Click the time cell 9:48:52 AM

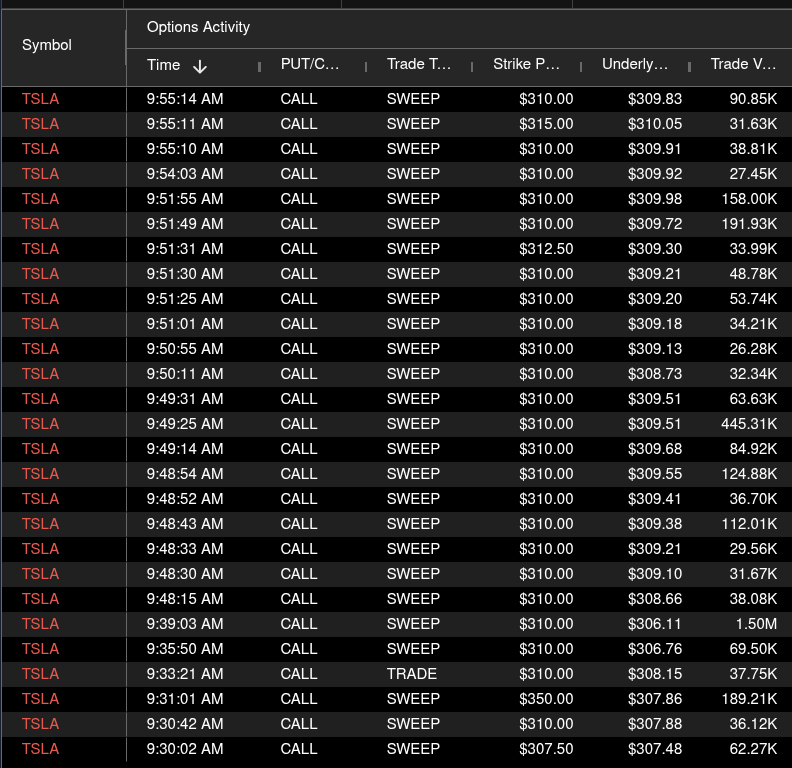[185, 499]
